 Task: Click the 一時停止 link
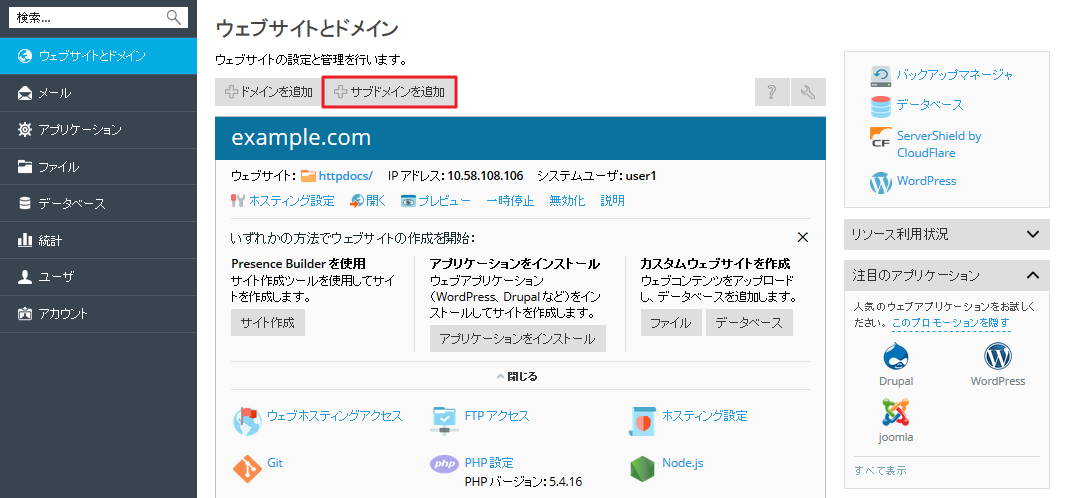pyautogui.click(x=510, y=200)
